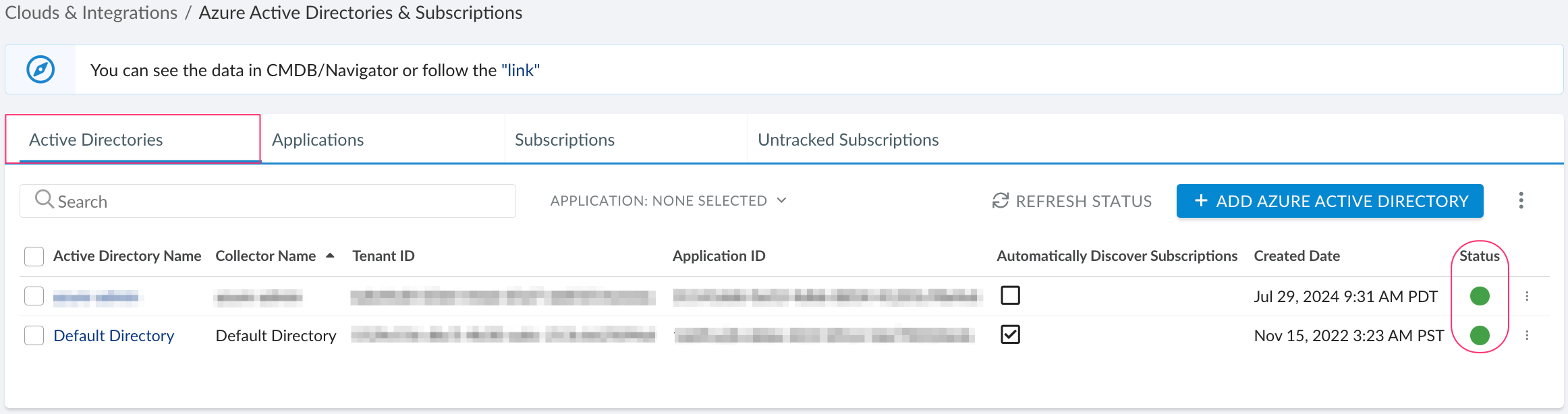Viewport: 1568px width, 414px height.
Task: Toggle the select-all header checkbox
Action: [x=34, y=256]
